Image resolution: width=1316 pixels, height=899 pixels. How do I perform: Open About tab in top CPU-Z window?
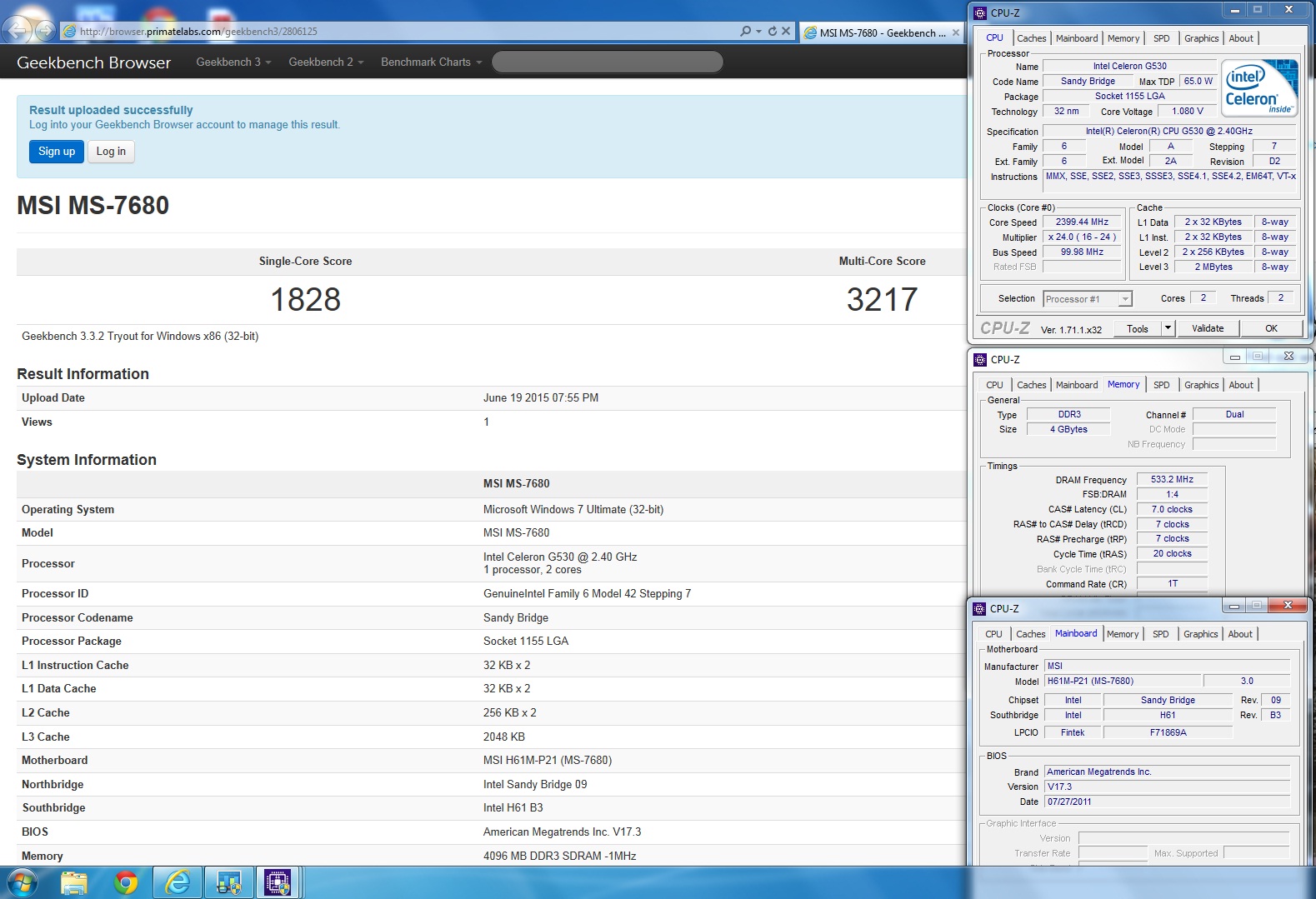click(1241, 38)
